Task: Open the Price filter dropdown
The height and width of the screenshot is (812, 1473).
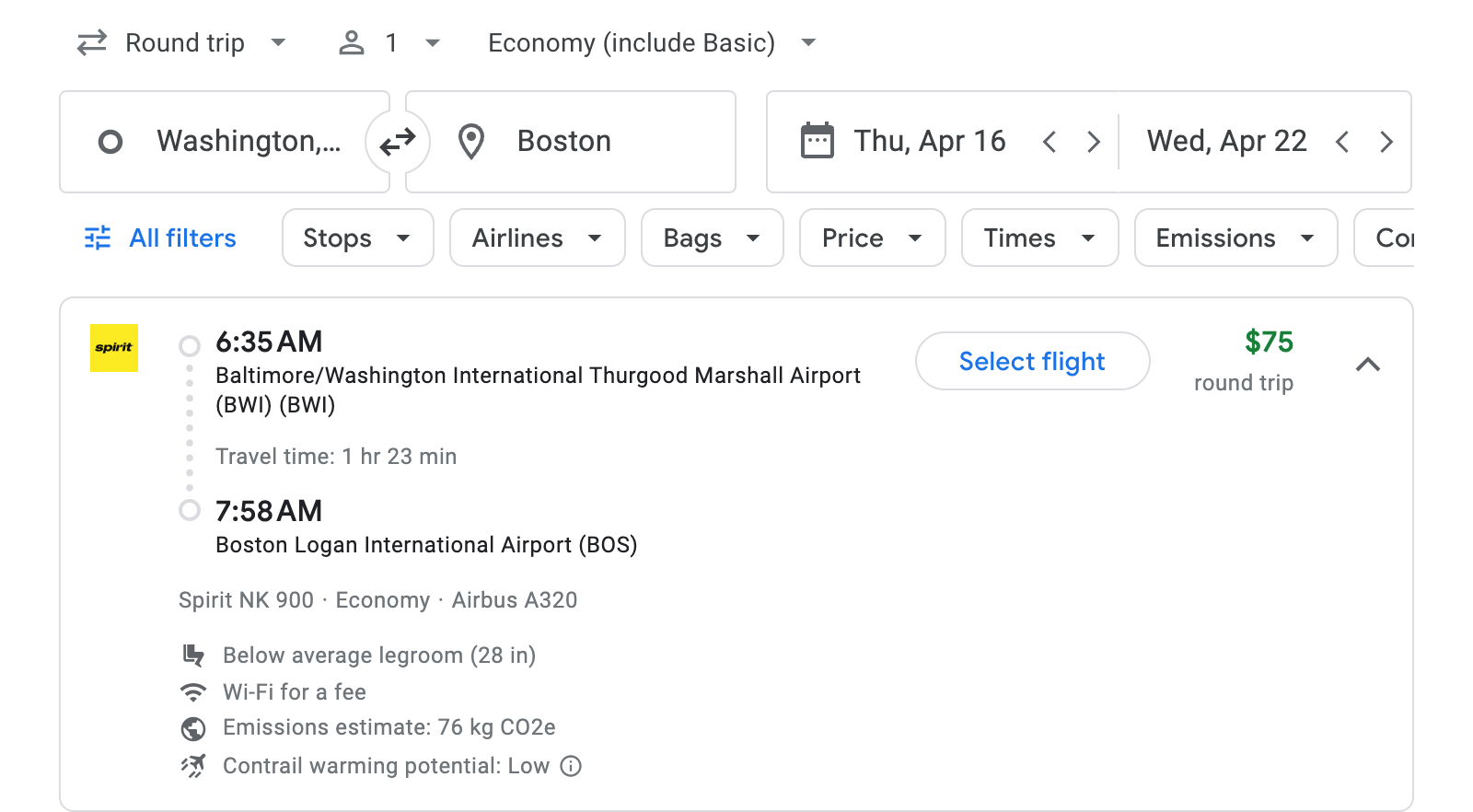Action: pyautogui.click(x=873, y=238)
